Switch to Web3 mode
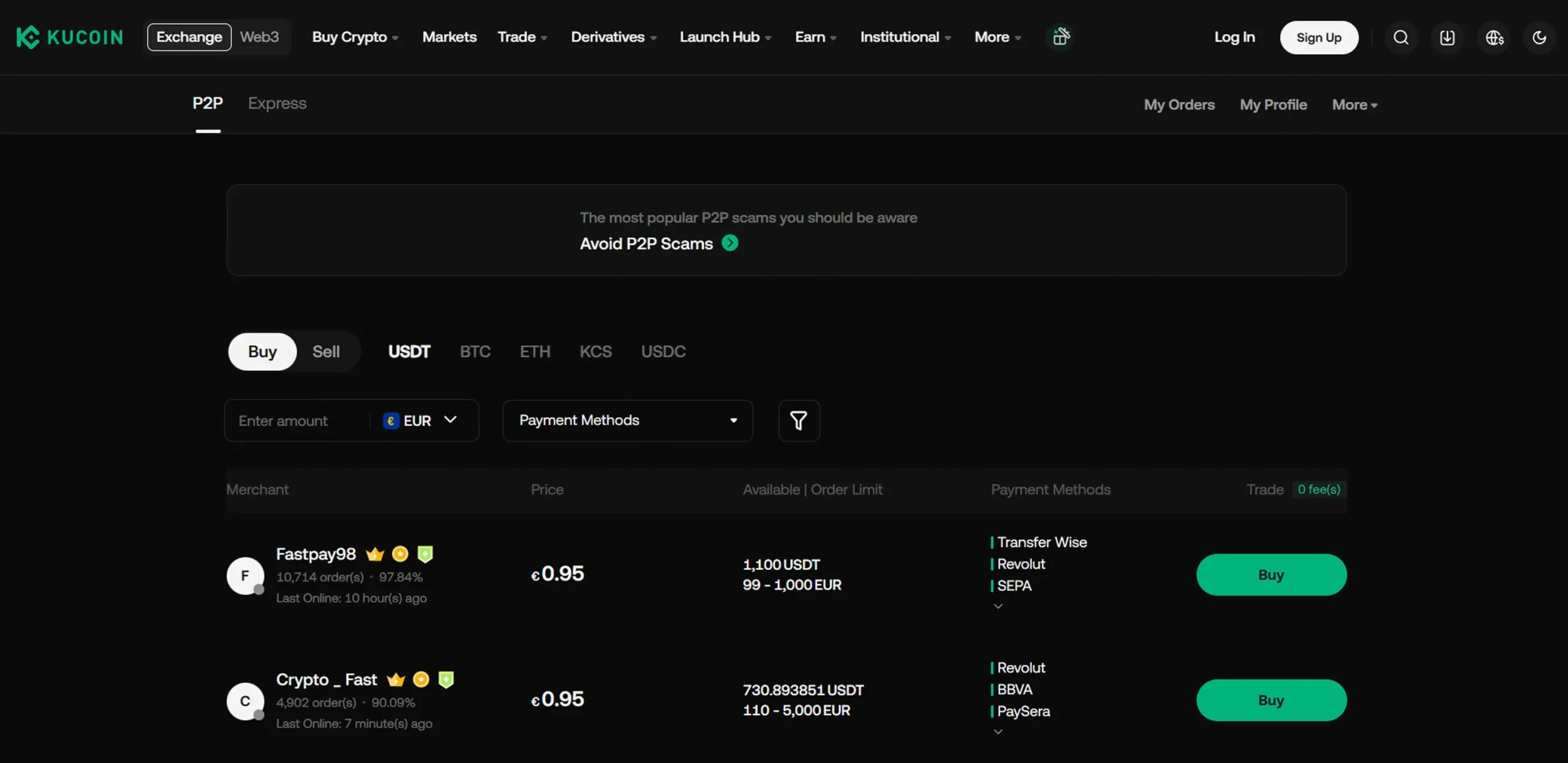This screenshot has width=1568, height=763. 259,37
